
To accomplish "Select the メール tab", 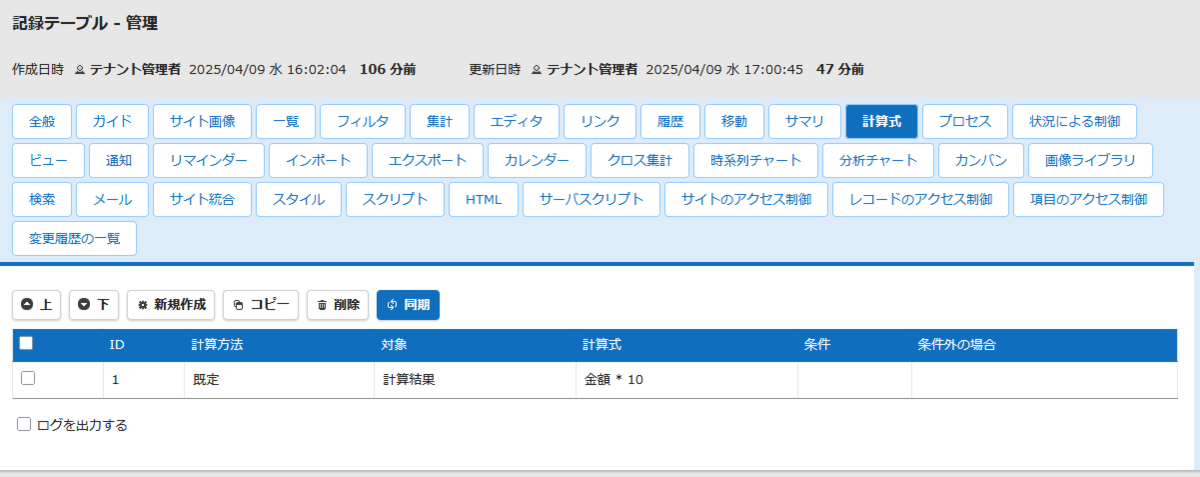I will (112, 199).
